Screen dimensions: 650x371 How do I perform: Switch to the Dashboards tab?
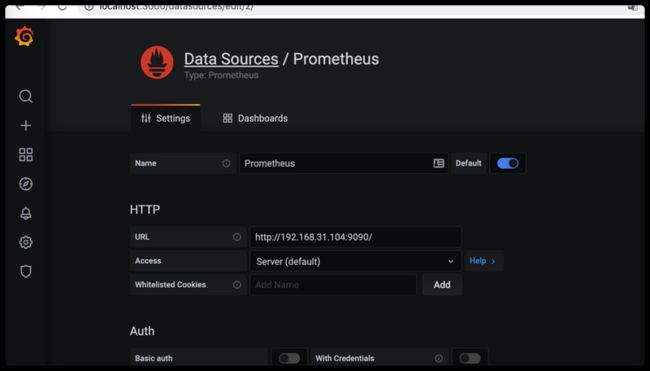click(255, 118)
